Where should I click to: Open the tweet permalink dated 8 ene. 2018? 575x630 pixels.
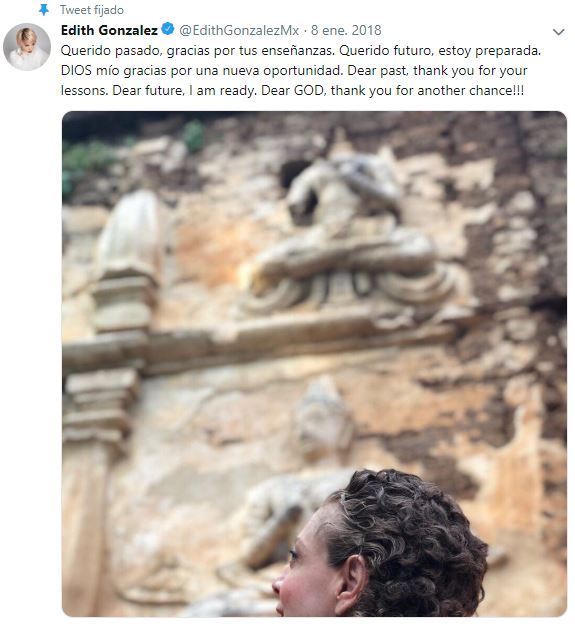click(346, 30)
